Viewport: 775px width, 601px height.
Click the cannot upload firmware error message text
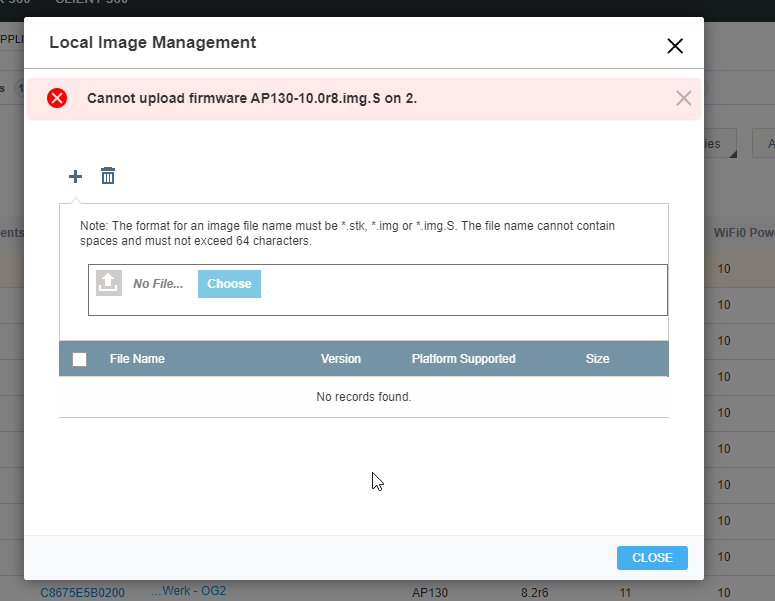tap(252, 98)
